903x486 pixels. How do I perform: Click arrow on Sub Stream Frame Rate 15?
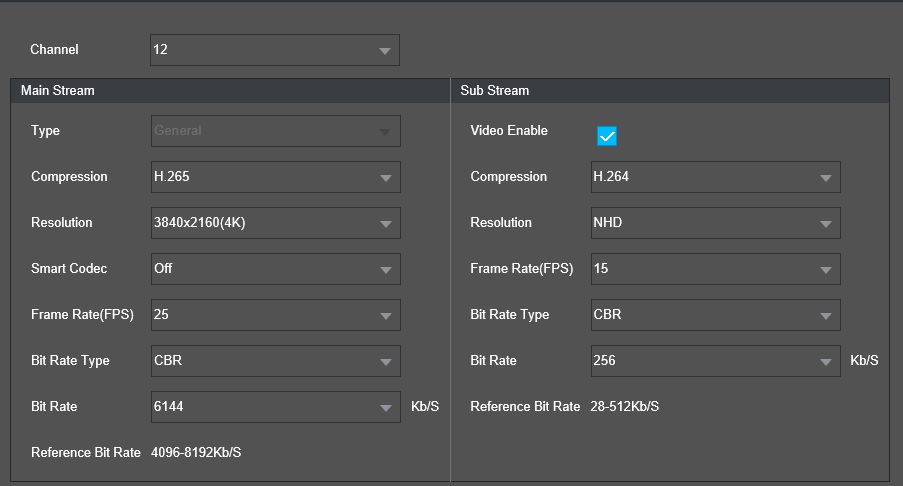point(826,269)
